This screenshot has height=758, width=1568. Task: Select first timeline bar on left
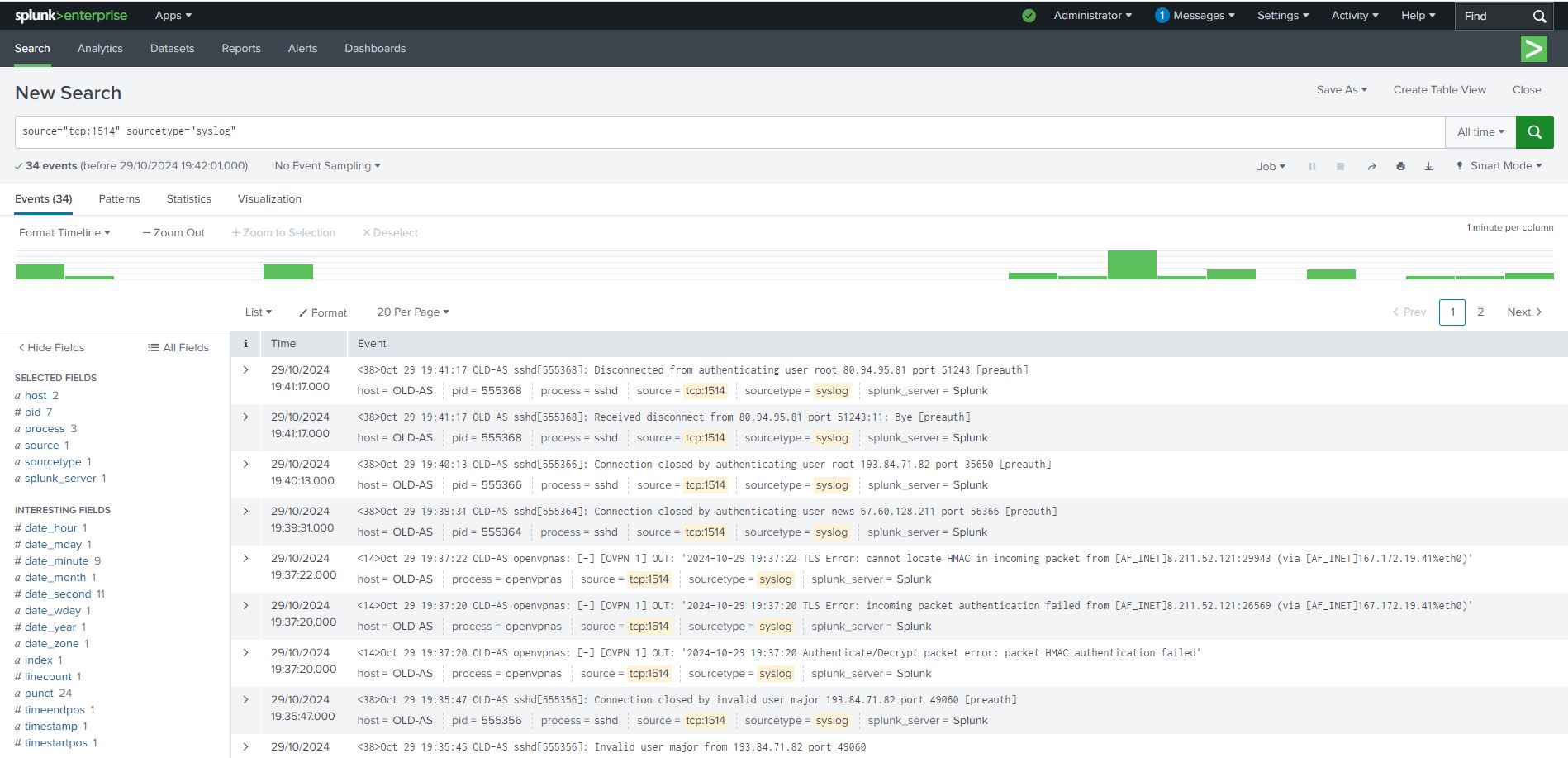pyautogui.click(x=40, y=271)
